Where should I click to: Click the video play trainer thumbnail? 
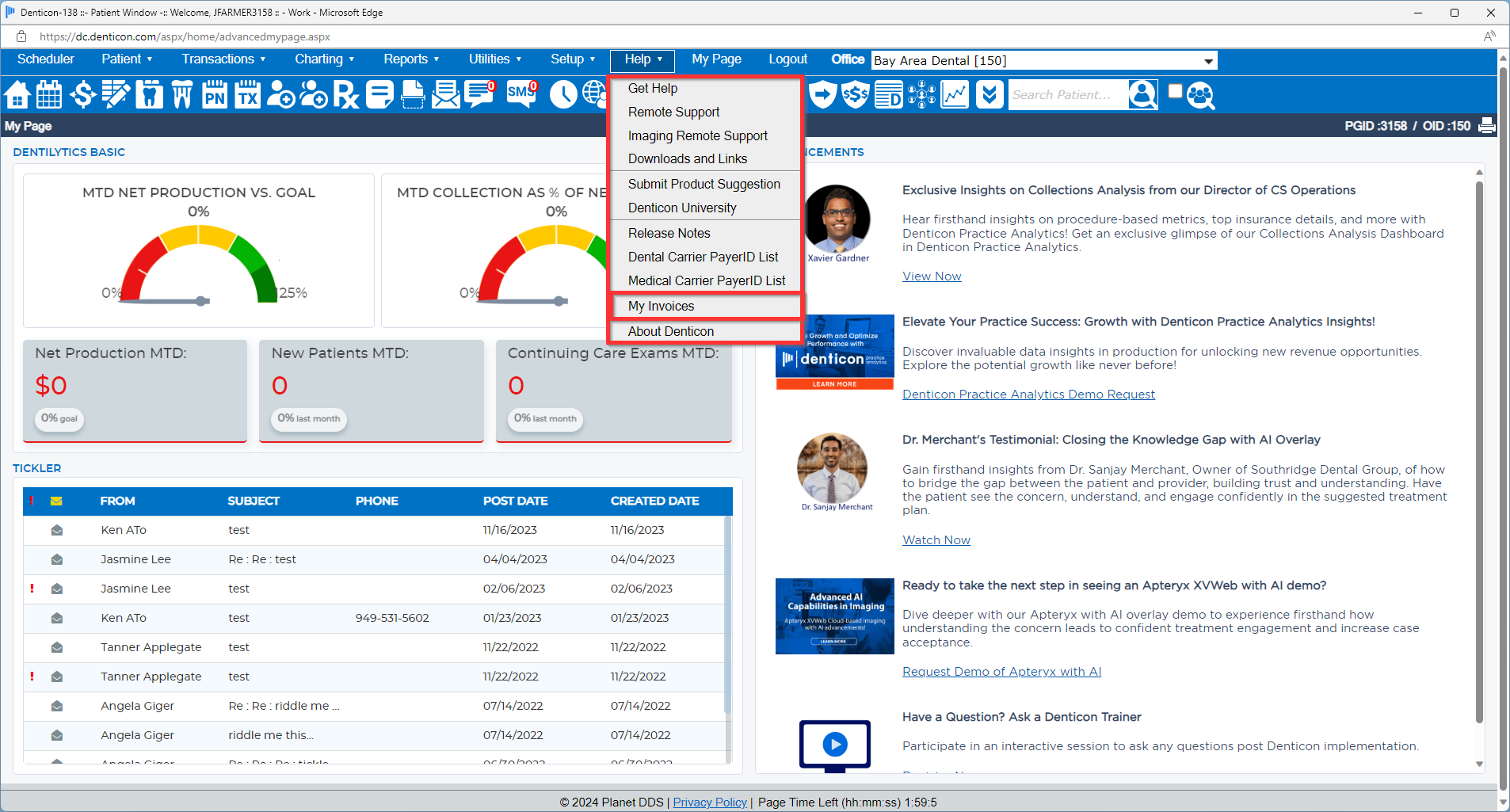pyautogui.click(x=835, y=745)
